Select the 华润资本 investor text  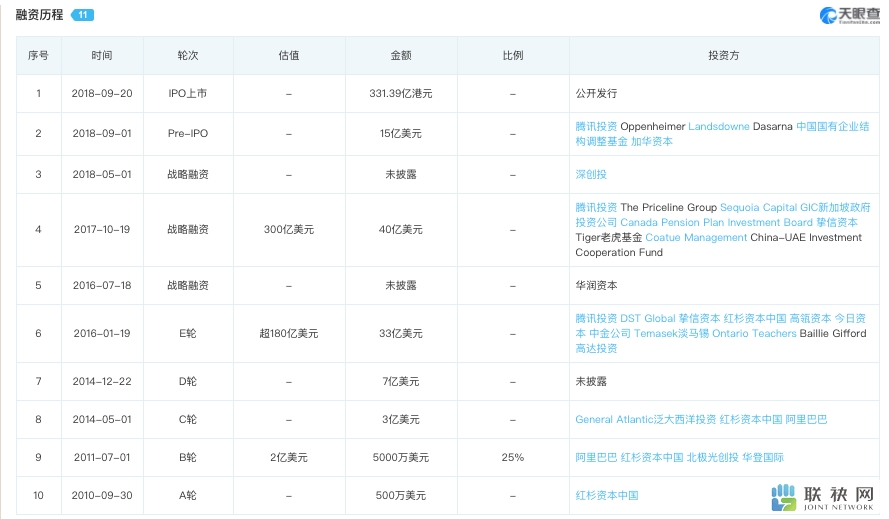coord(596,285)
